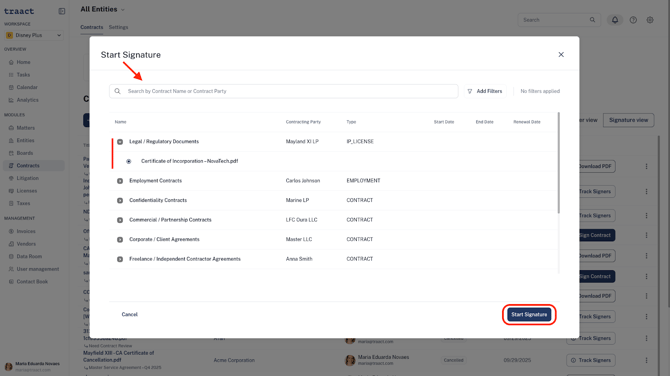The height and width of the screenshot is (376, 670).
Task: Expand Employment Contracts row
Action: [120, 181]
